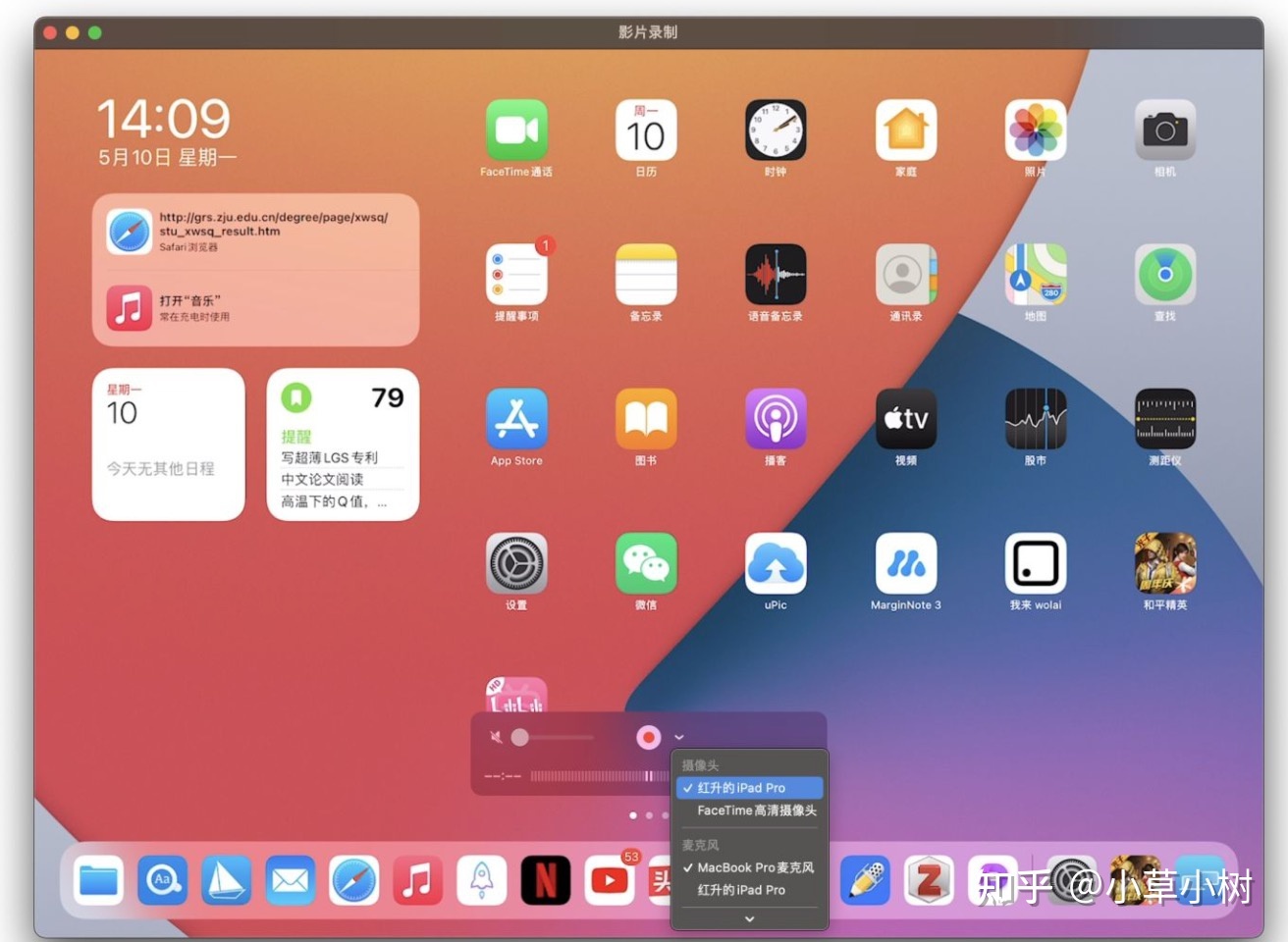1288x942 pixels.
Task: Open the reminders widget showing 79
Action: (343, 445)
